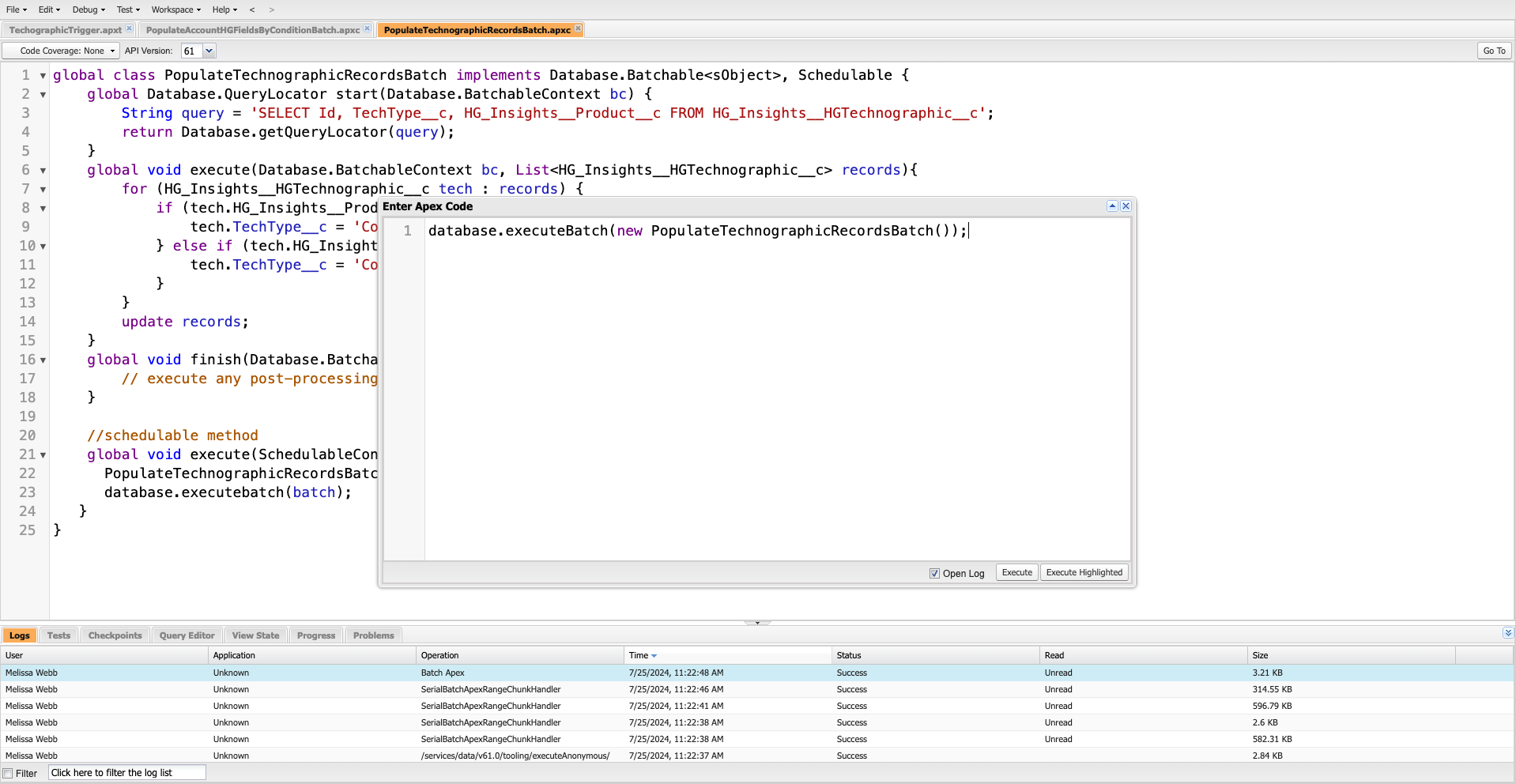Fold the for loop at line 7

click(x=43, y=190)
